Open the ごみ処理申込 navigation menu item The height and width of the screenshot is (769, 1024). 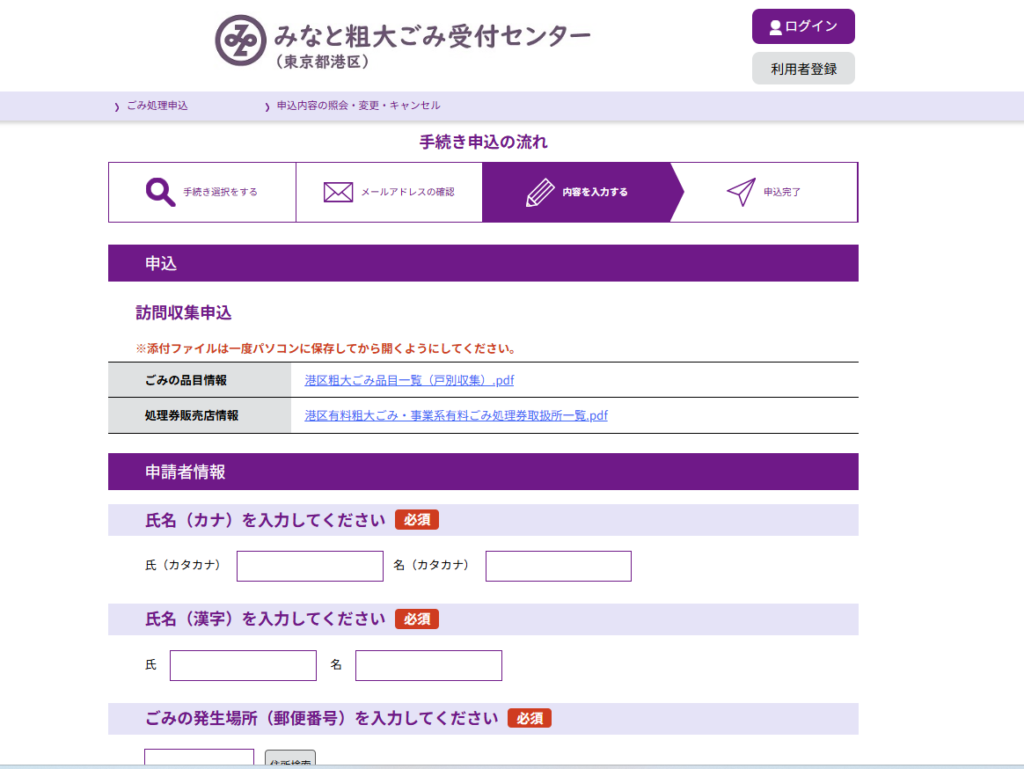(x=157, y=105)
